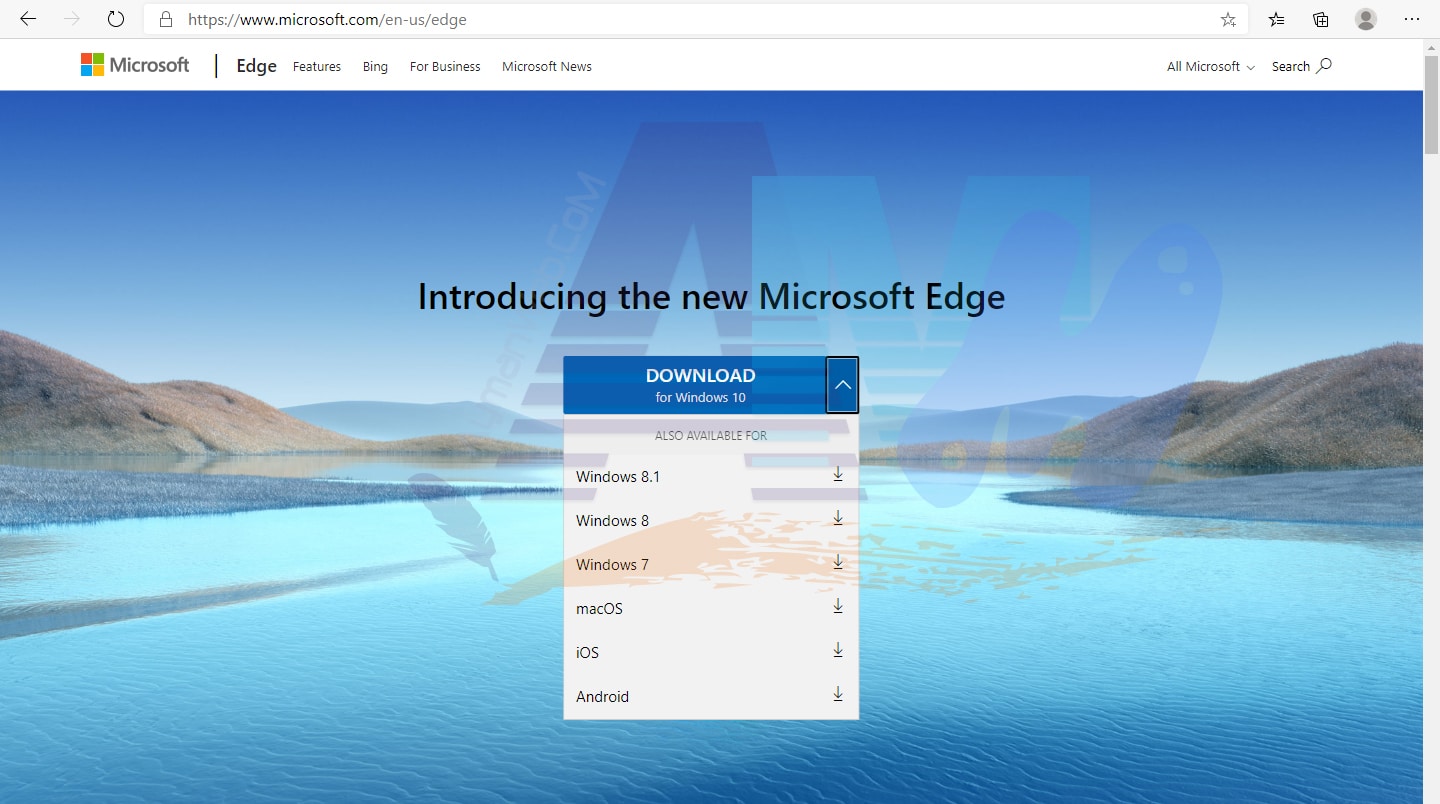Image resolution: width=1440 pixels, height=804 pixels.
Task: Open the user profile avatar
Action: (1366, 19)
